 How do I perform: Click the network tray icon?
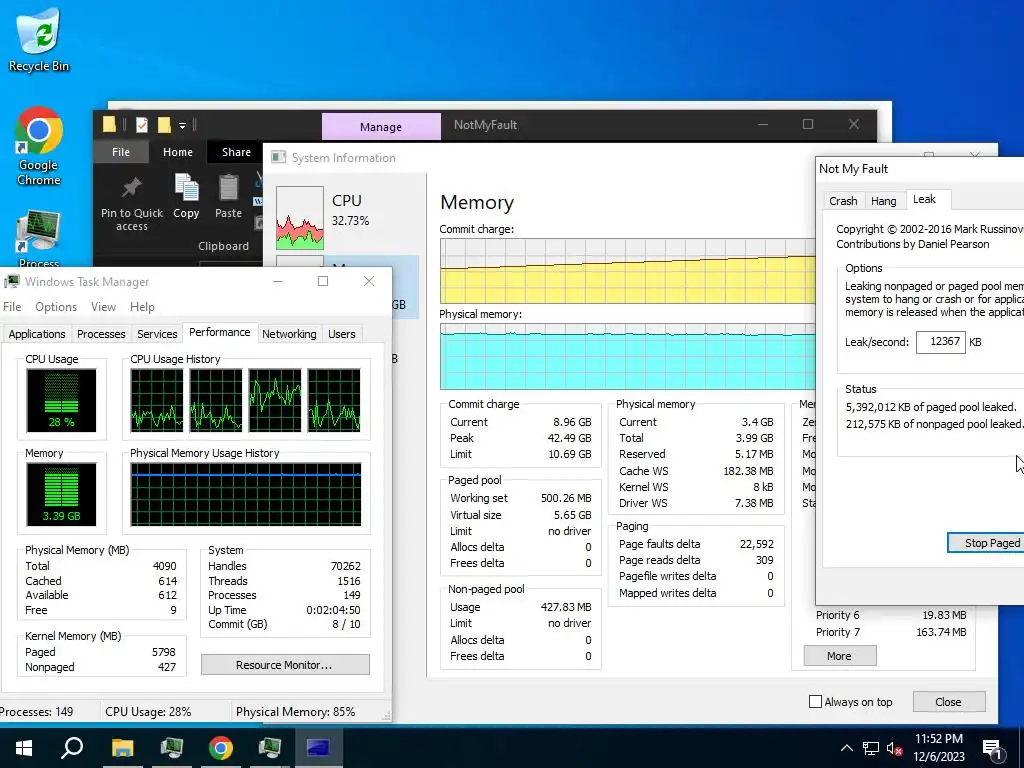[x=871, y=748]
